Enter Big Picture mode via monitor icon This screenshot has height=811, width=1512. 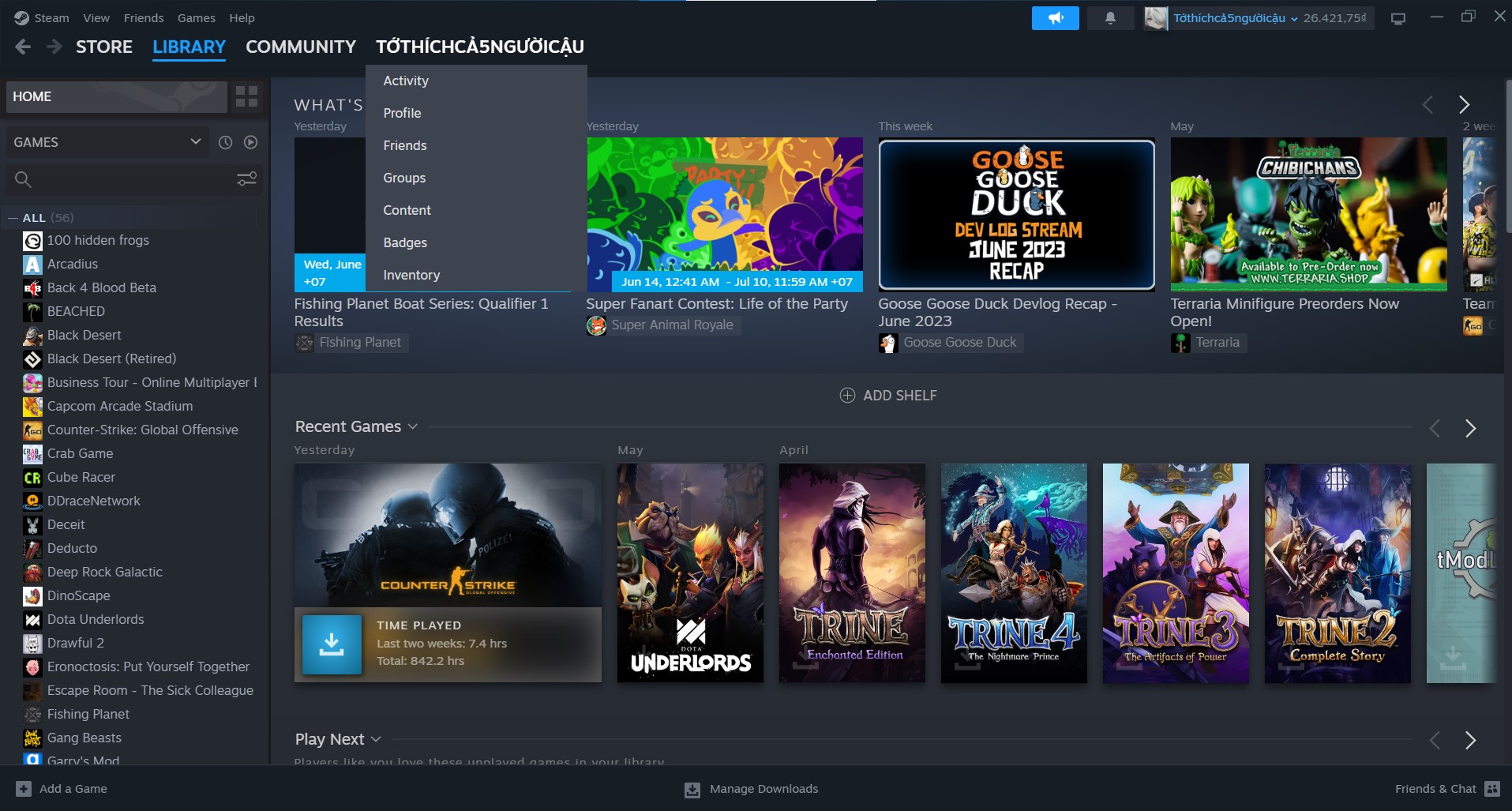(1398, 19)
